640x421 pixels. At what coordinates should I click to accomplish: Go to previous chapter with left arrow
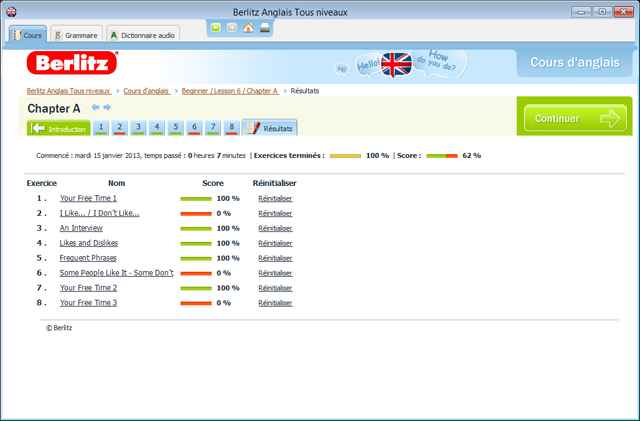point(96,108)
